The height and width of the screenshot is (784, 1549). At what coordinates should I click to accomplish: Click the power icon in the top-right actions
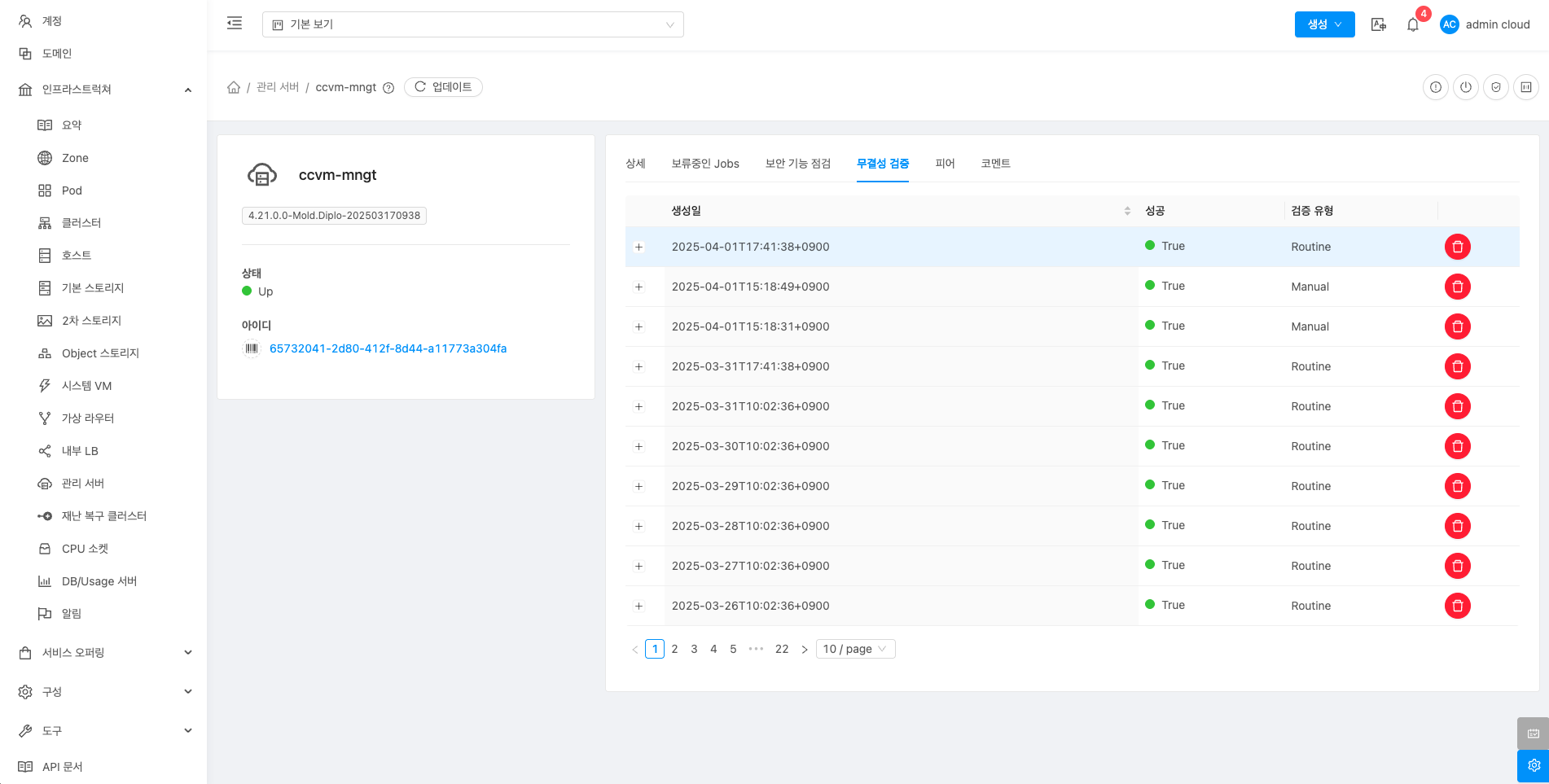(1465, 87)
